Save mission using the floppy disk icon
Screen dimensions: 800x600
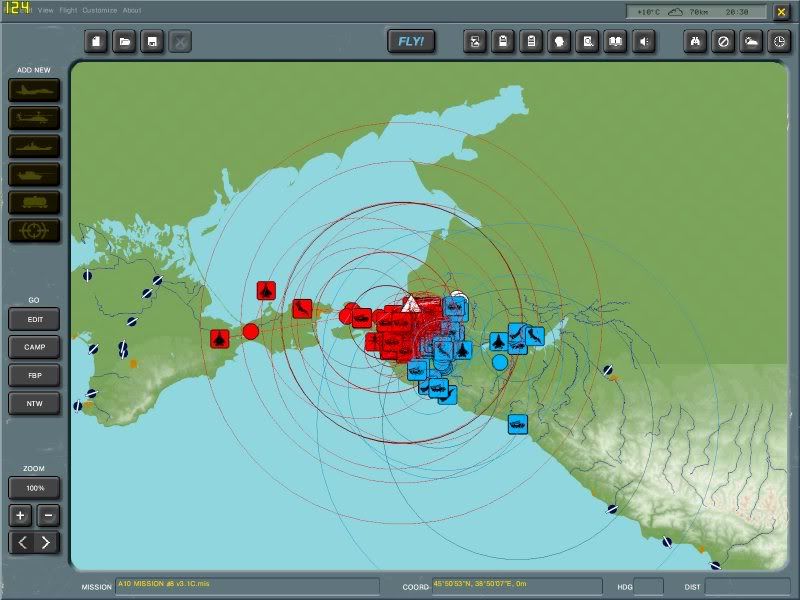click(152, 41)
